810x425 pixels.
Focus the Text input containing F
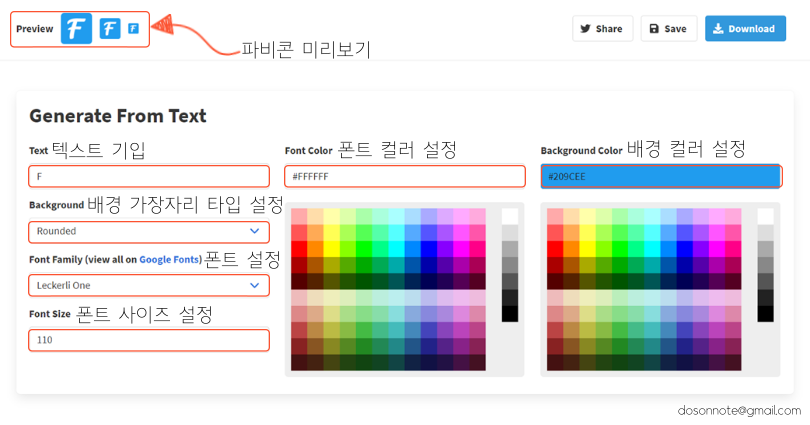coord(149,177)
